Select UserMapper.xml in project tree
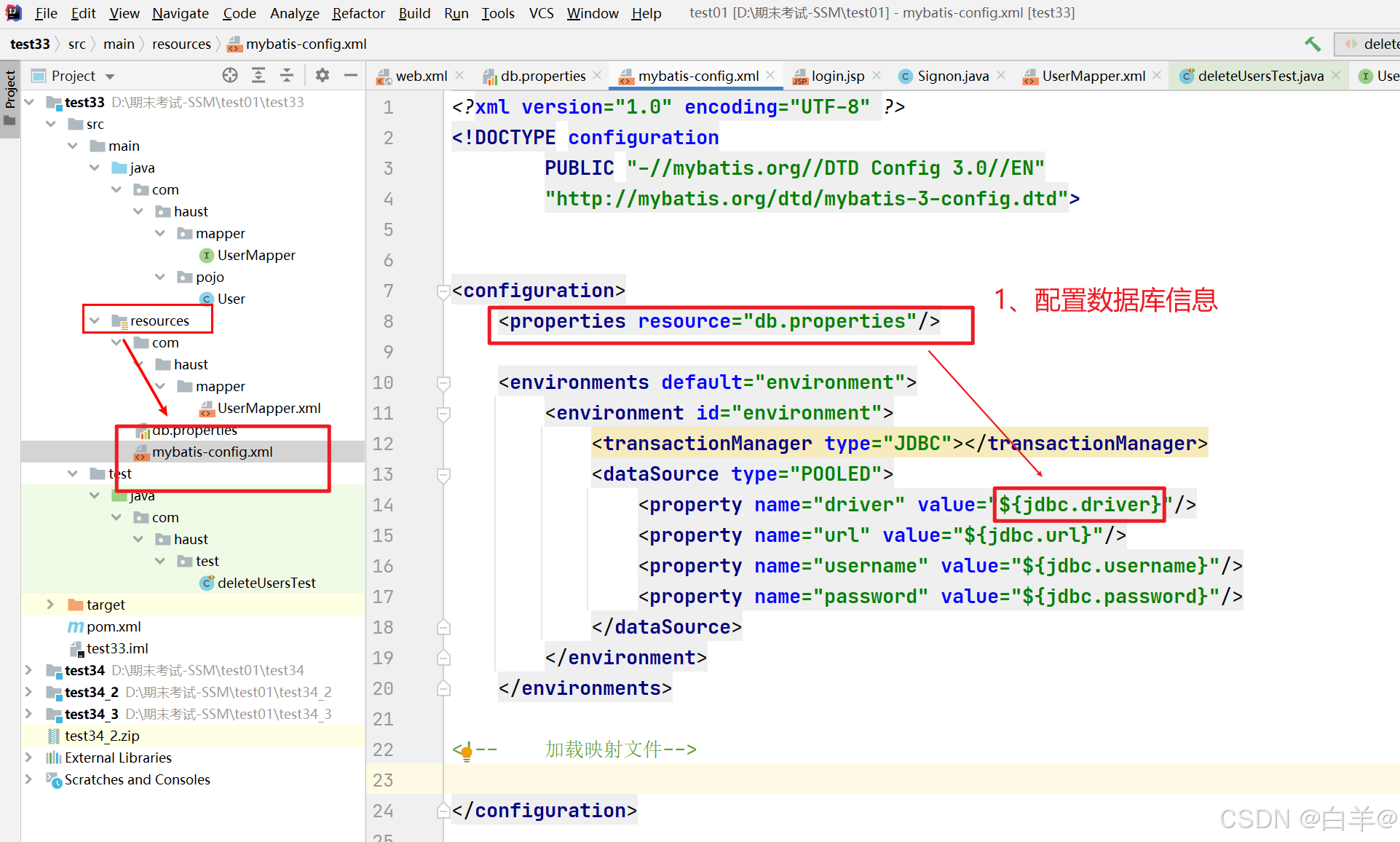Image resolution: width=1400 pixels, height=842 pixels. click(x=269, y=409)
